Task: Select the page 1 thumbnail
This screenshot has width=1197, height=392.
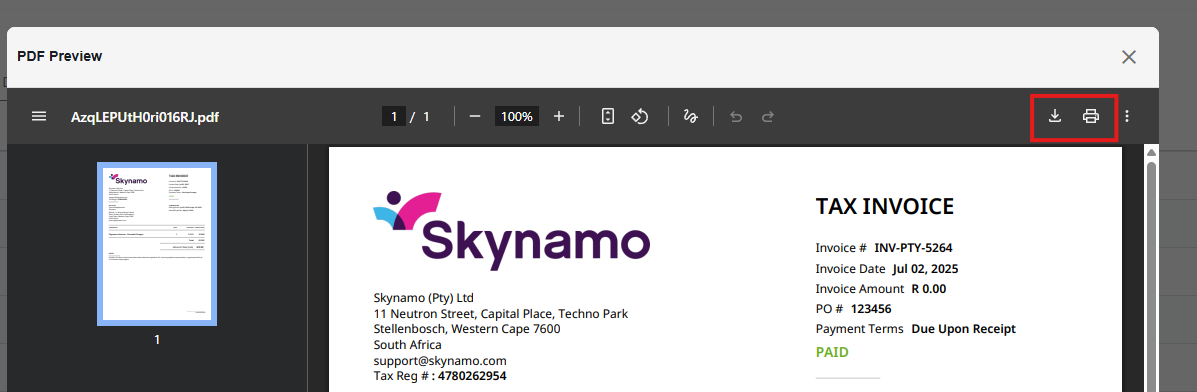Action: [x=157, y=244]
